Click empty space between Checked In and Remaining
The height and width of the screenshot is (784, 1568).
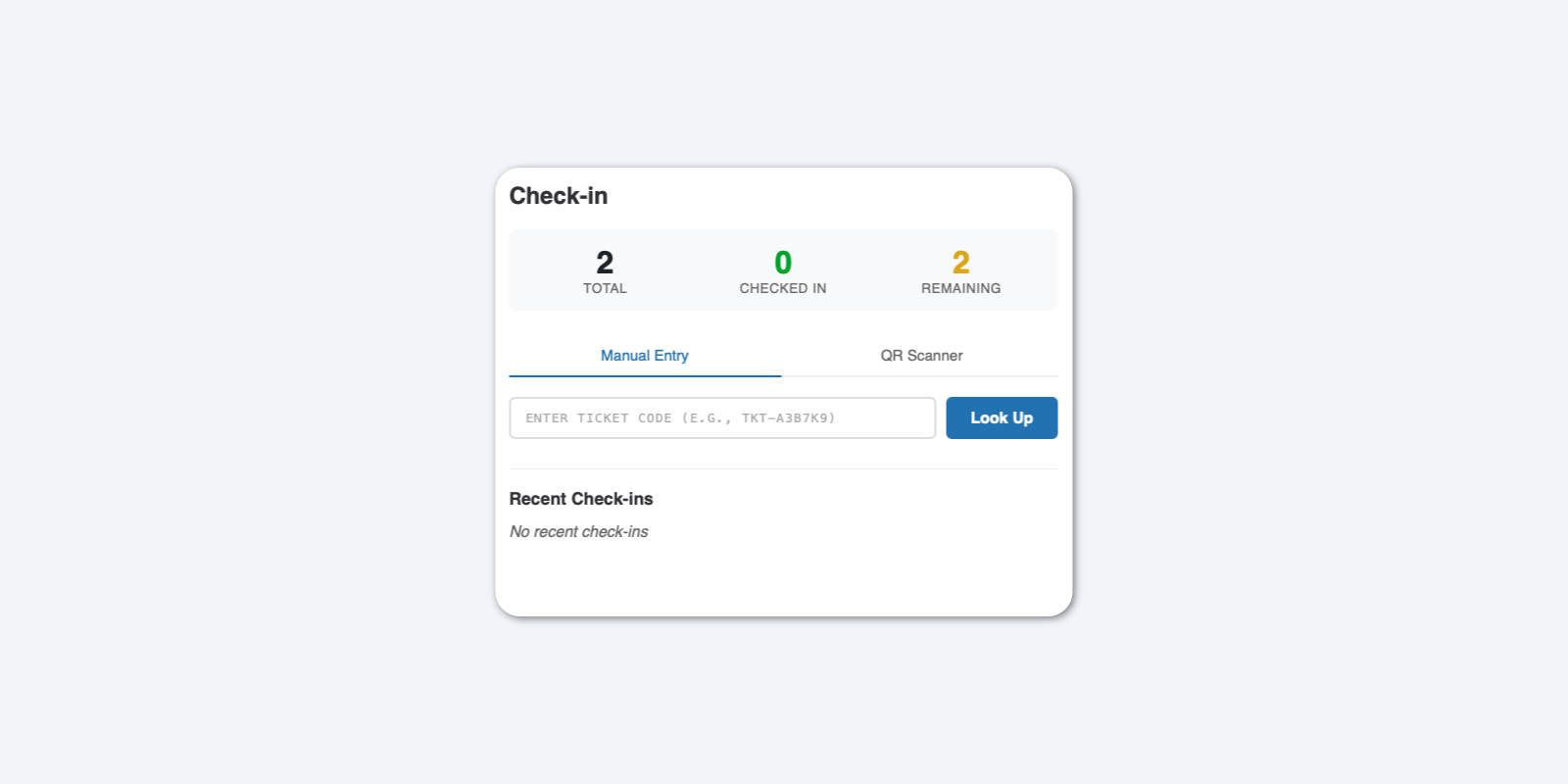pos(872,270)
